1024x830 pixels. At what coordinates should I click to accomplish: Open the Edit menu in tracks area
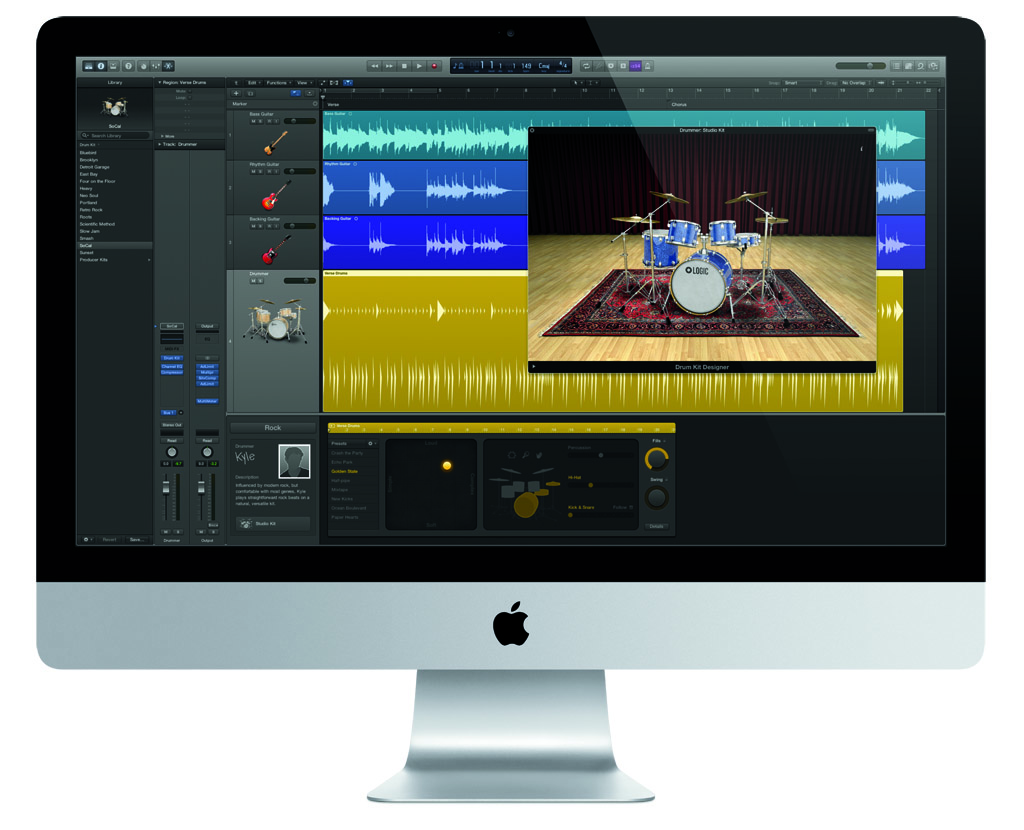click(252, 83)
